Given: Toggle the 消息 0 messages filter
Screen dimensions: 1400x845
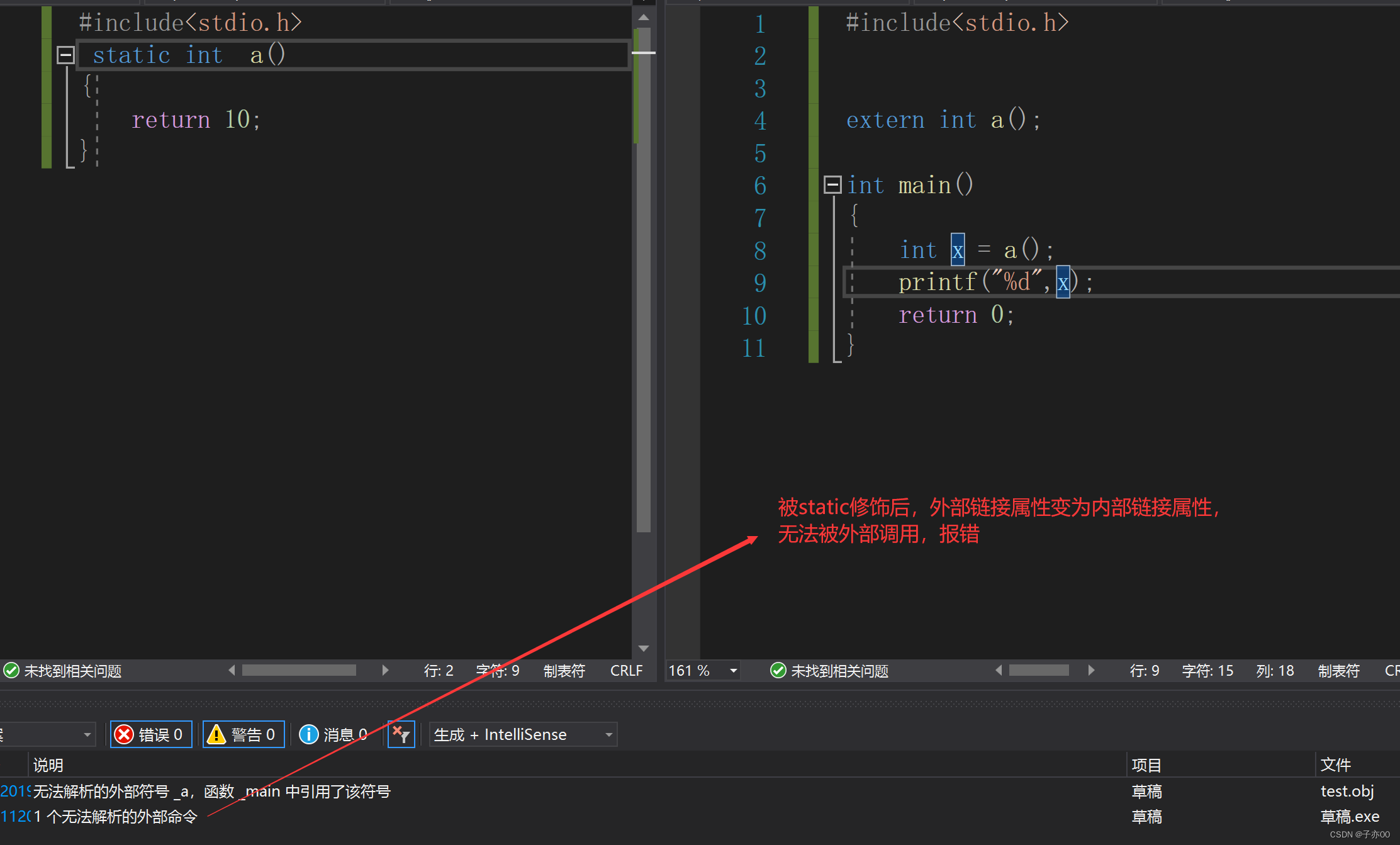Looking at the screenshot, I should tap(334, 734).
